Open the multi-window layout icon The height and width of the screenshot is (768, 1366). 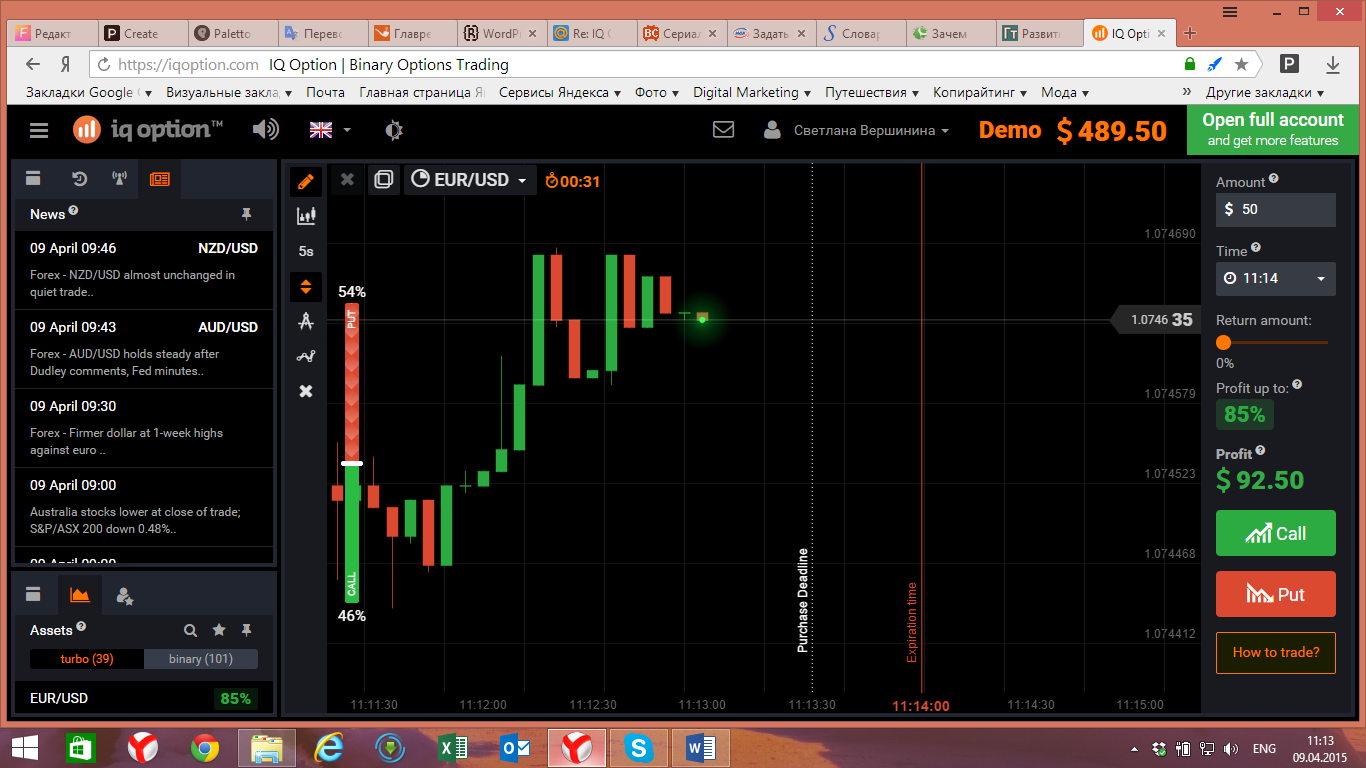pos(383,180)
